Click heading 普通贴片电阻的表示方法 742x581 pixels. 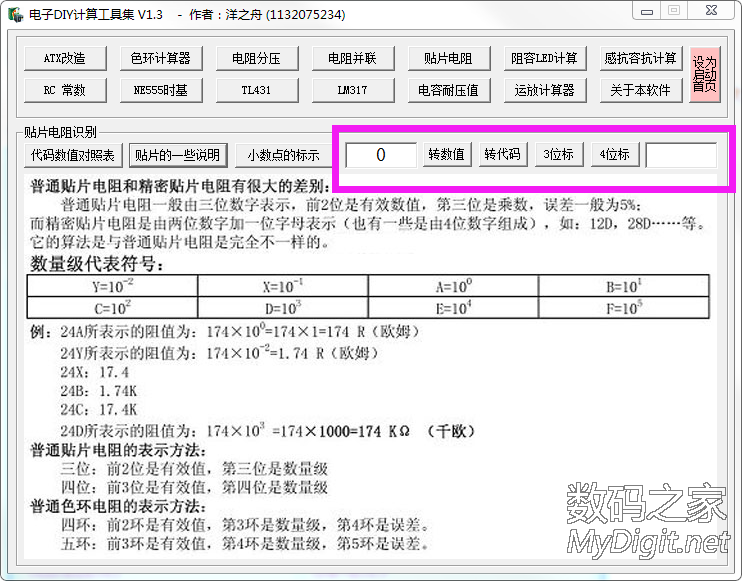118,450
